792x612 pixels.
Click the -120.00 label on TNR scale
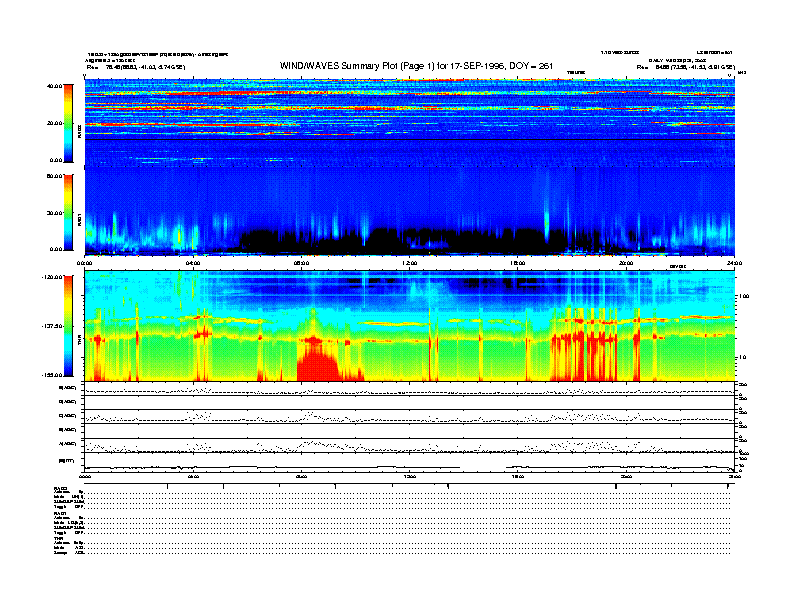52,277
